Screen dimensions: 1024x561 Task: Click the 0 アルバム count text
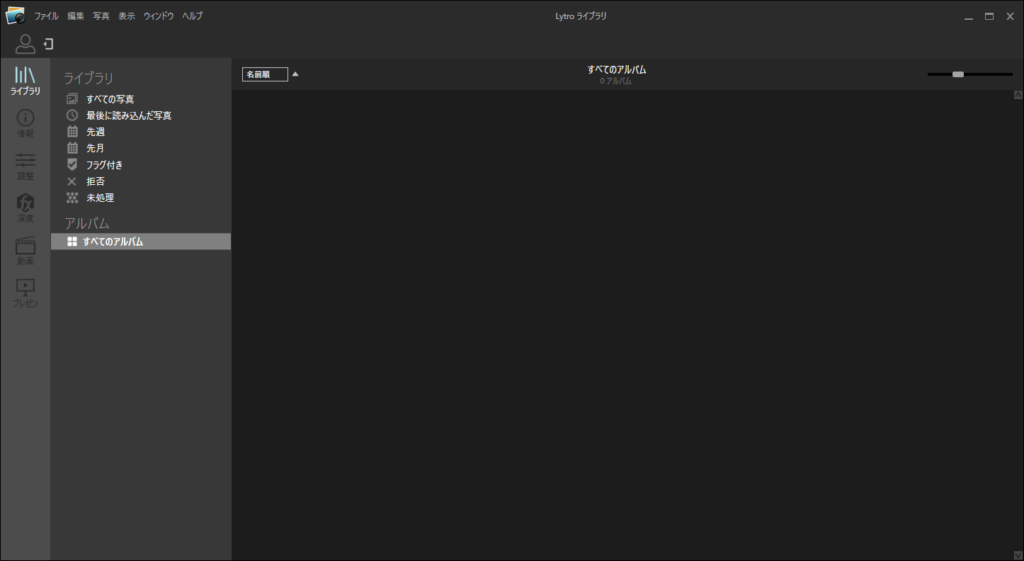tap(616, 81)
